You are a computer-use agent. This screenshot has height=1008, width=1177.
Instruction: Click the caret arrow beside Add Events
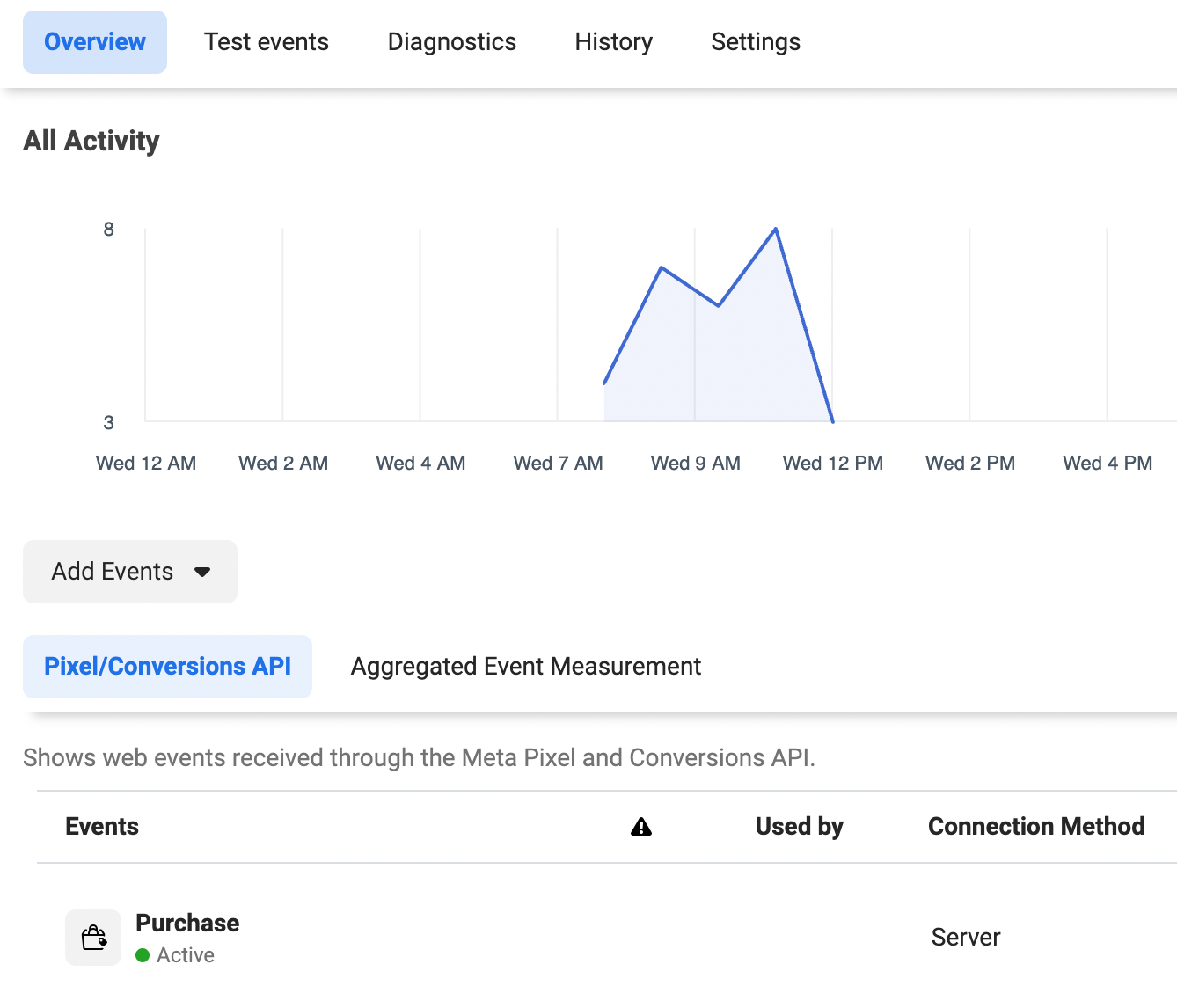(202, 572)
